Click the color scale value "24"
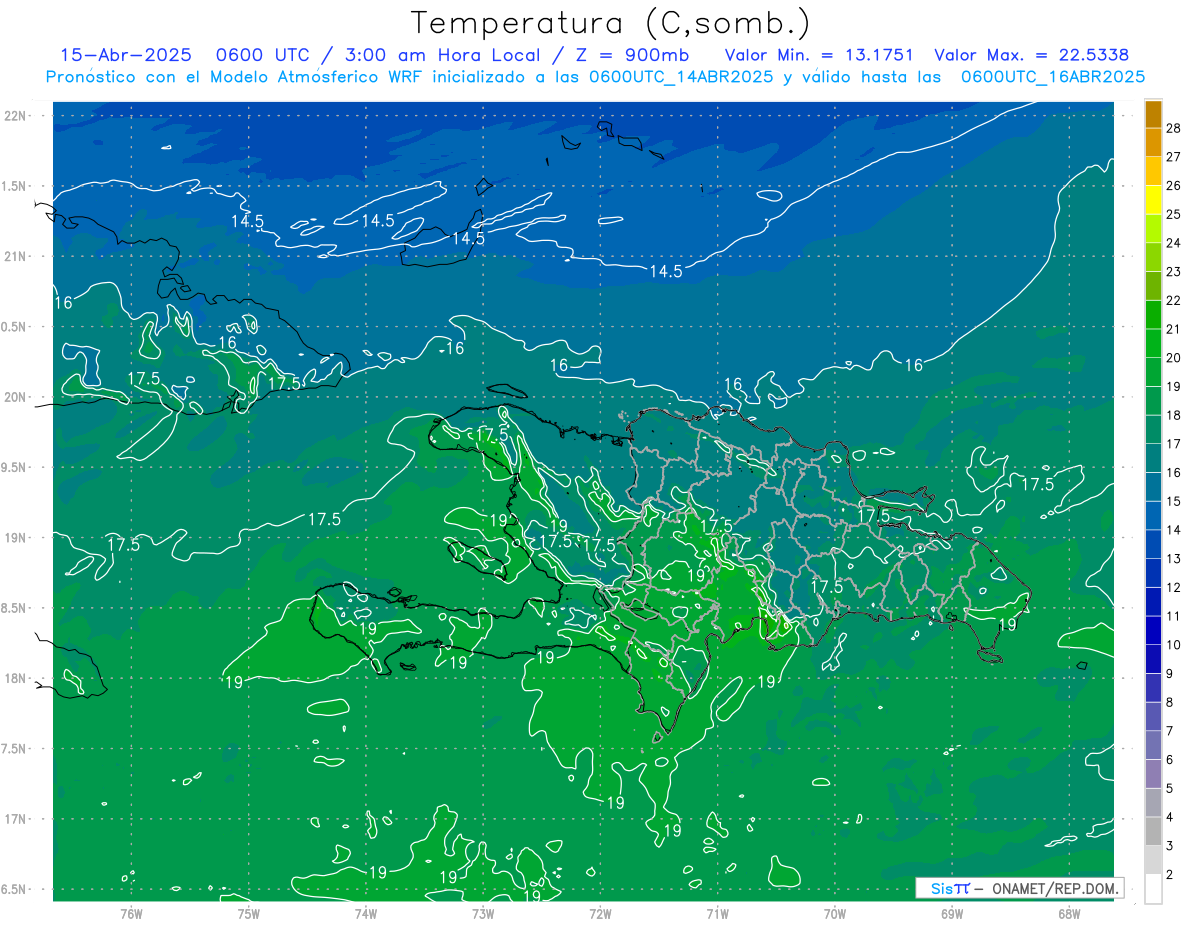Viewport: 1200px width, 927px height. [1174, 243]
